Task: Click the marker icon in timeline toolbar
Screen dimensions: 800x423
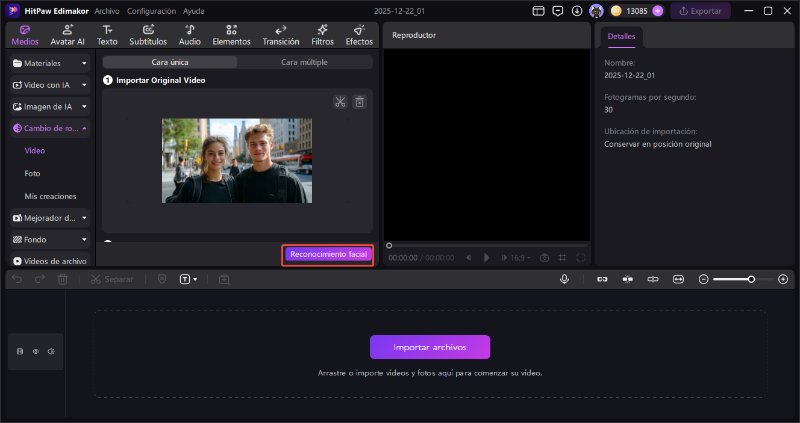Action: 162,279
